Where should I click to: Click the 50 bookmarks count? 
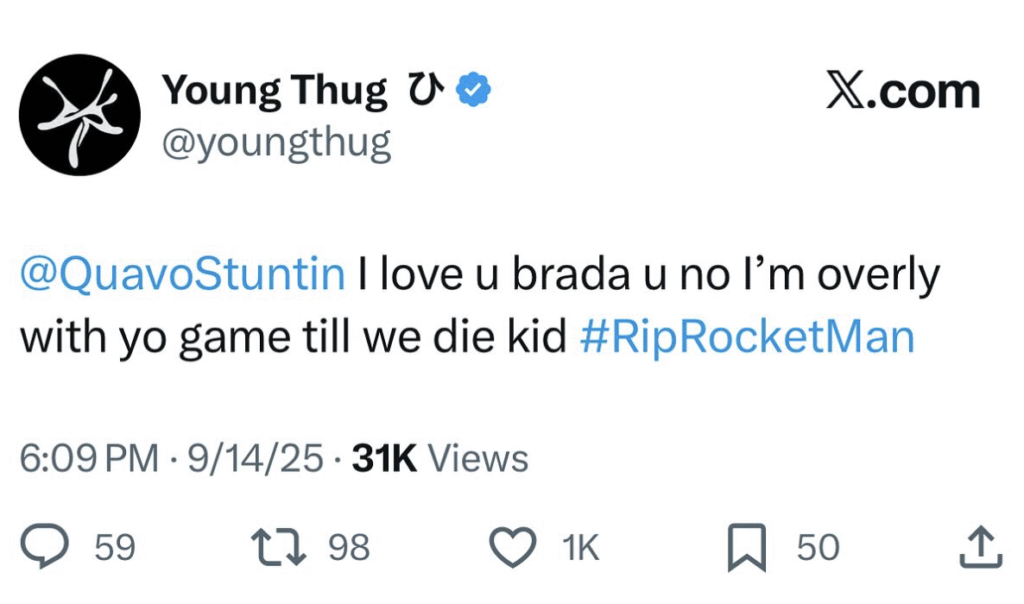pos(817,548)
